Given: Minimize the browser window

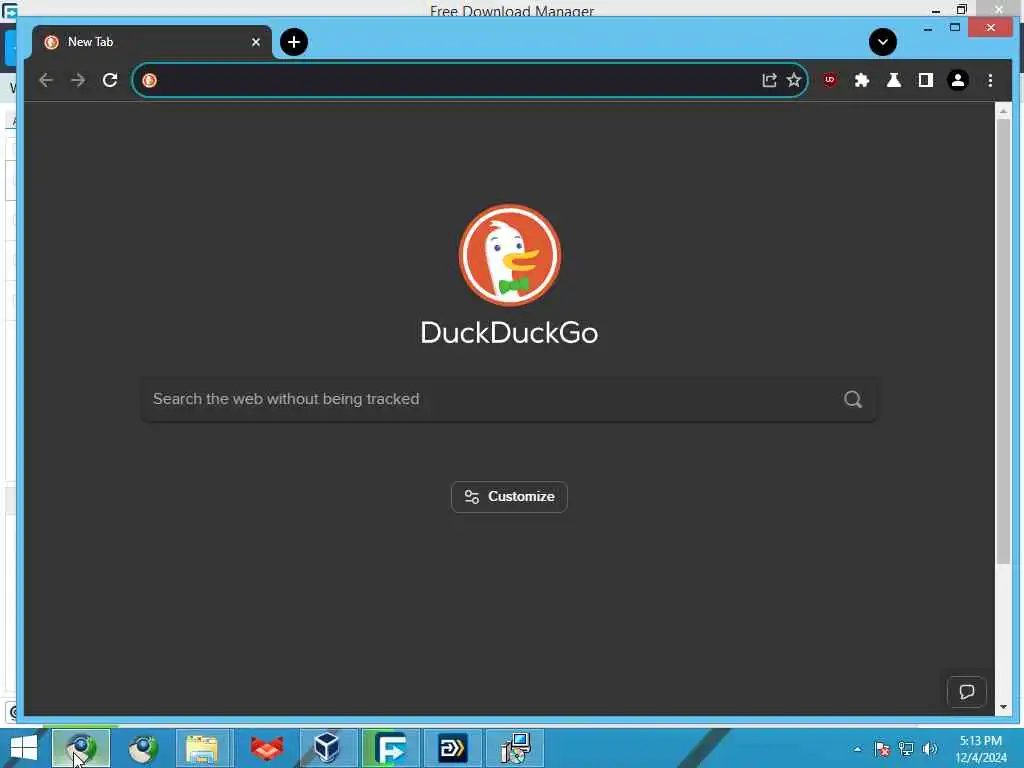Looking at the screenshot, I should (x=928, y=28).
